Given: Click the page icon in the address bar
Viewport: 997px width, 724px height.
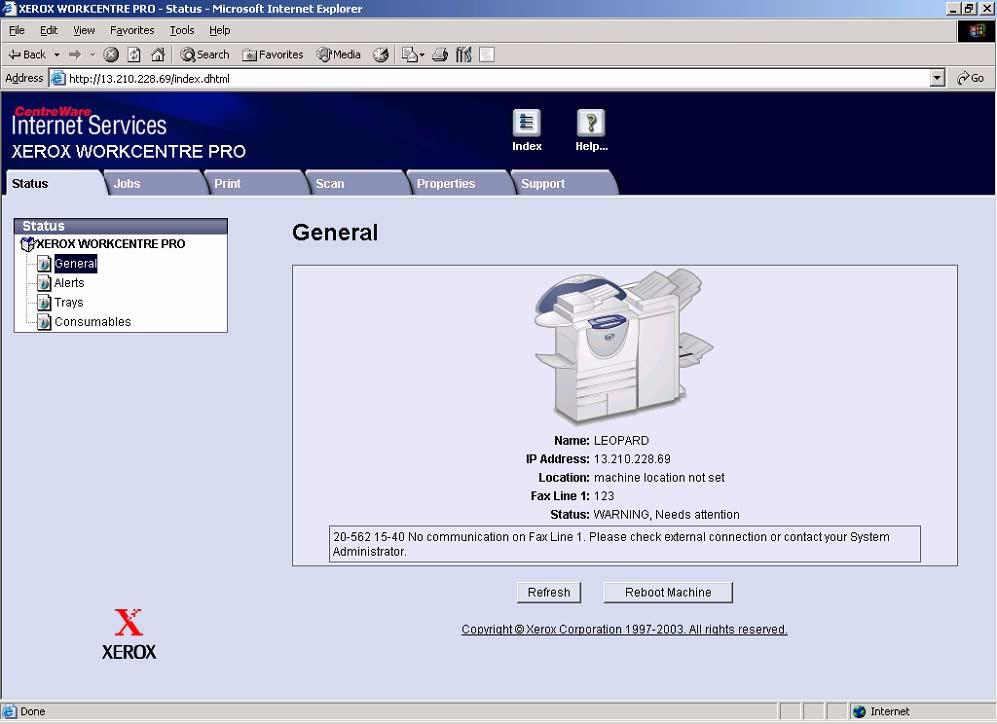Looking at the screenshot, I should click(x=58, y=79).
